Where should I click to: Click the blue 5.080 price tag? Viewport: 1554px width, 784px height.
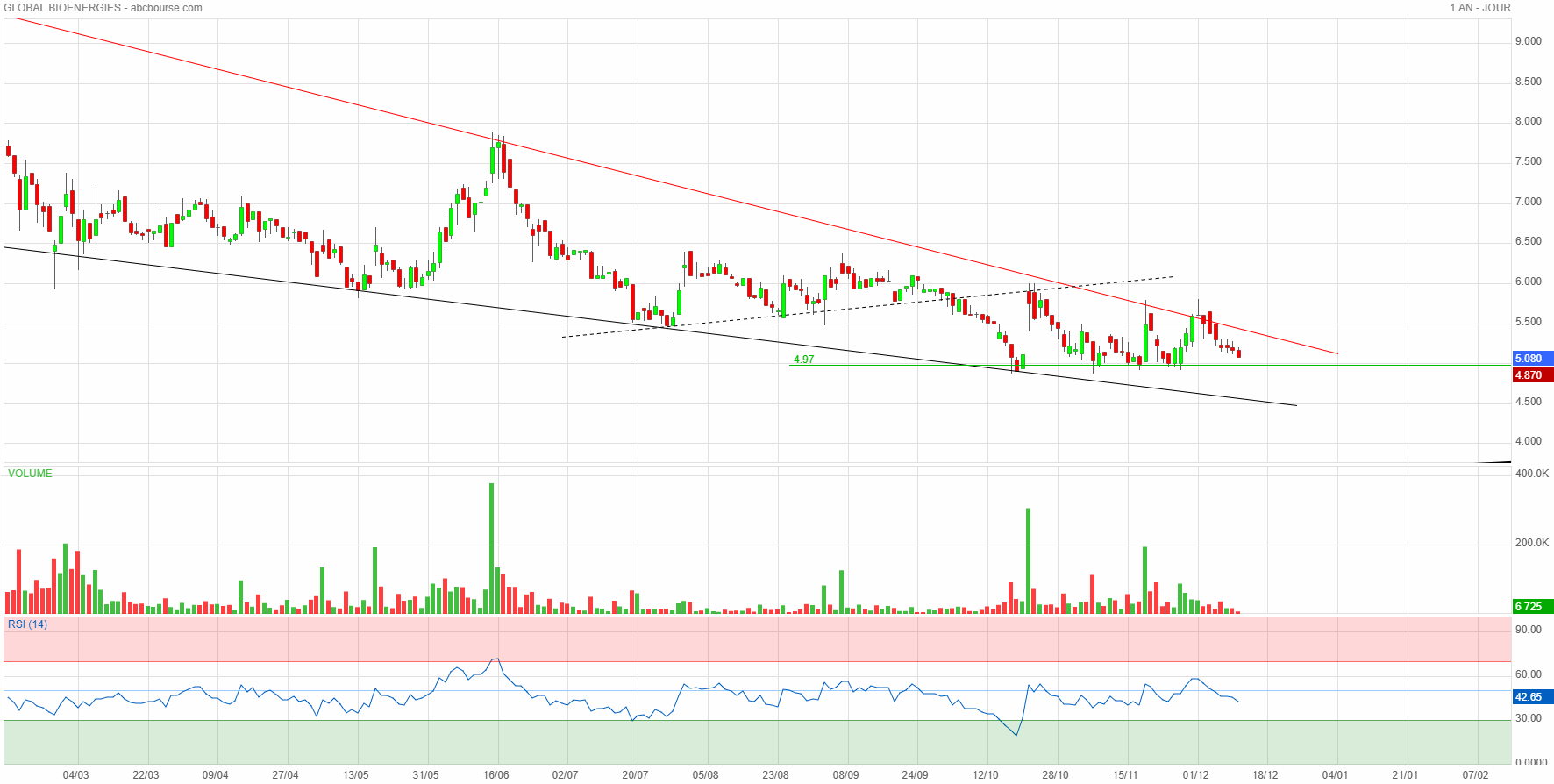pyautogui.click(x=1533, y=358)
